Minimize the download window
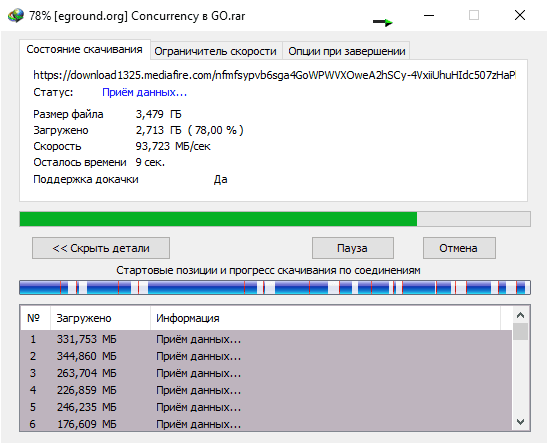547x443 pixels. 429,15
